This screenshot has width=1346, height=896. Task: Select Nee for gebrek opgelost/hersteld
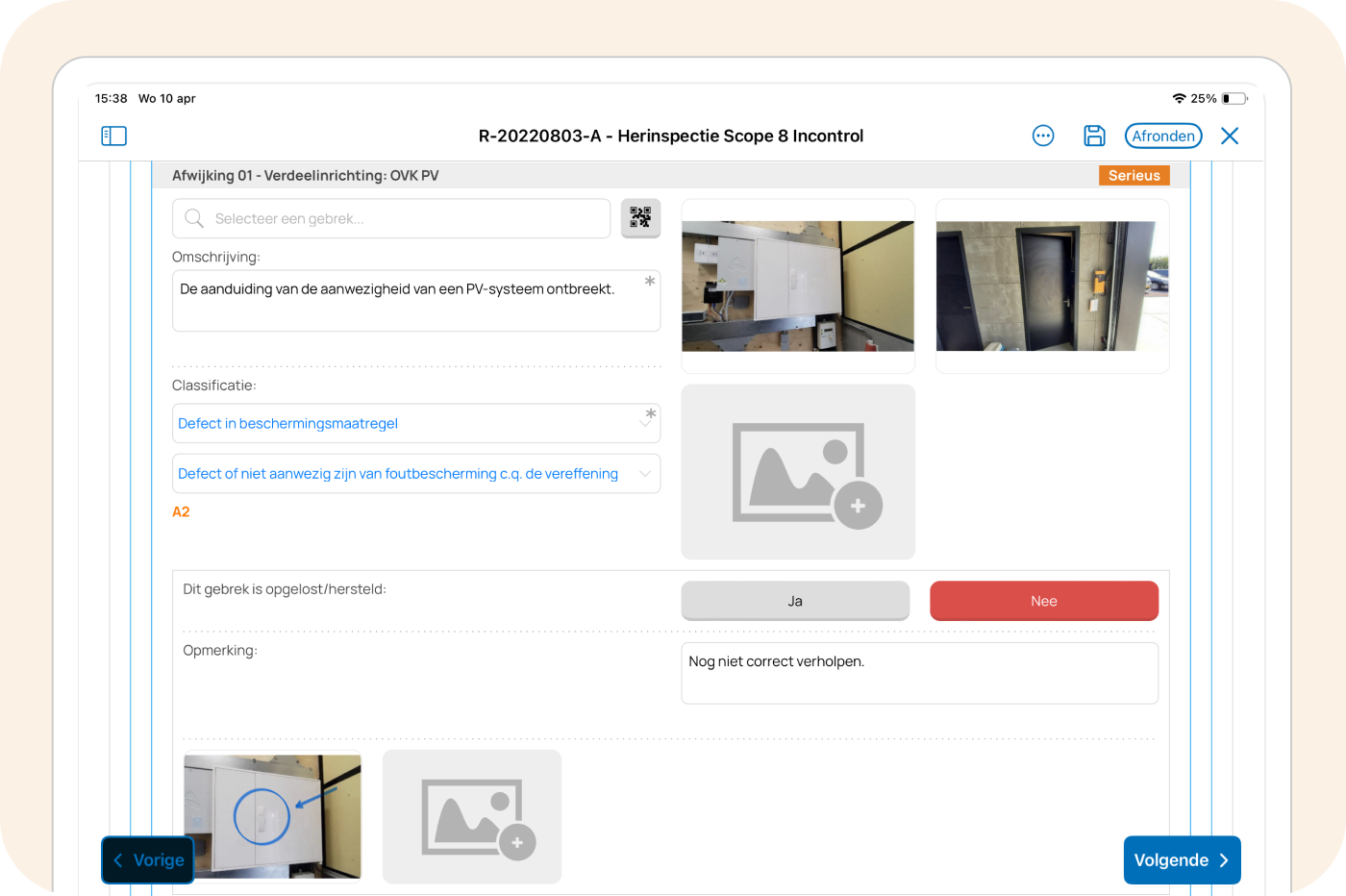click(x=1043, y=600)
